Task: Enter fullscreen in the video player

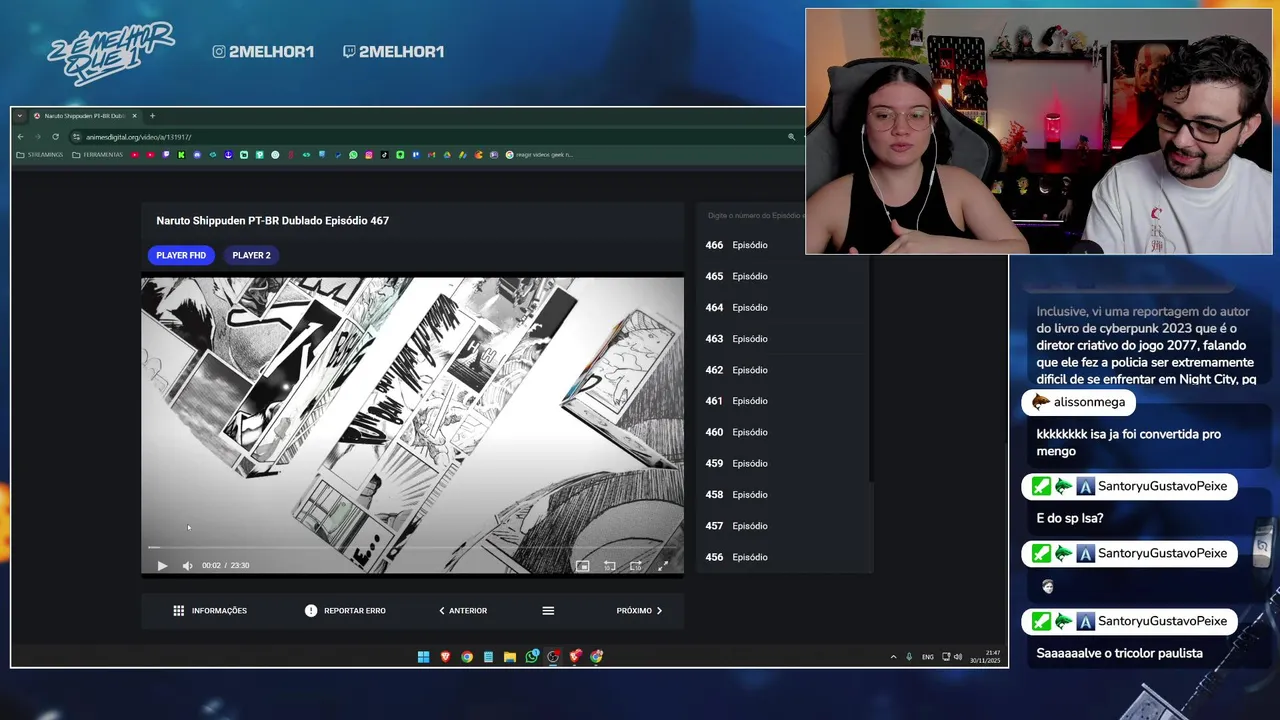Action: 662,566
